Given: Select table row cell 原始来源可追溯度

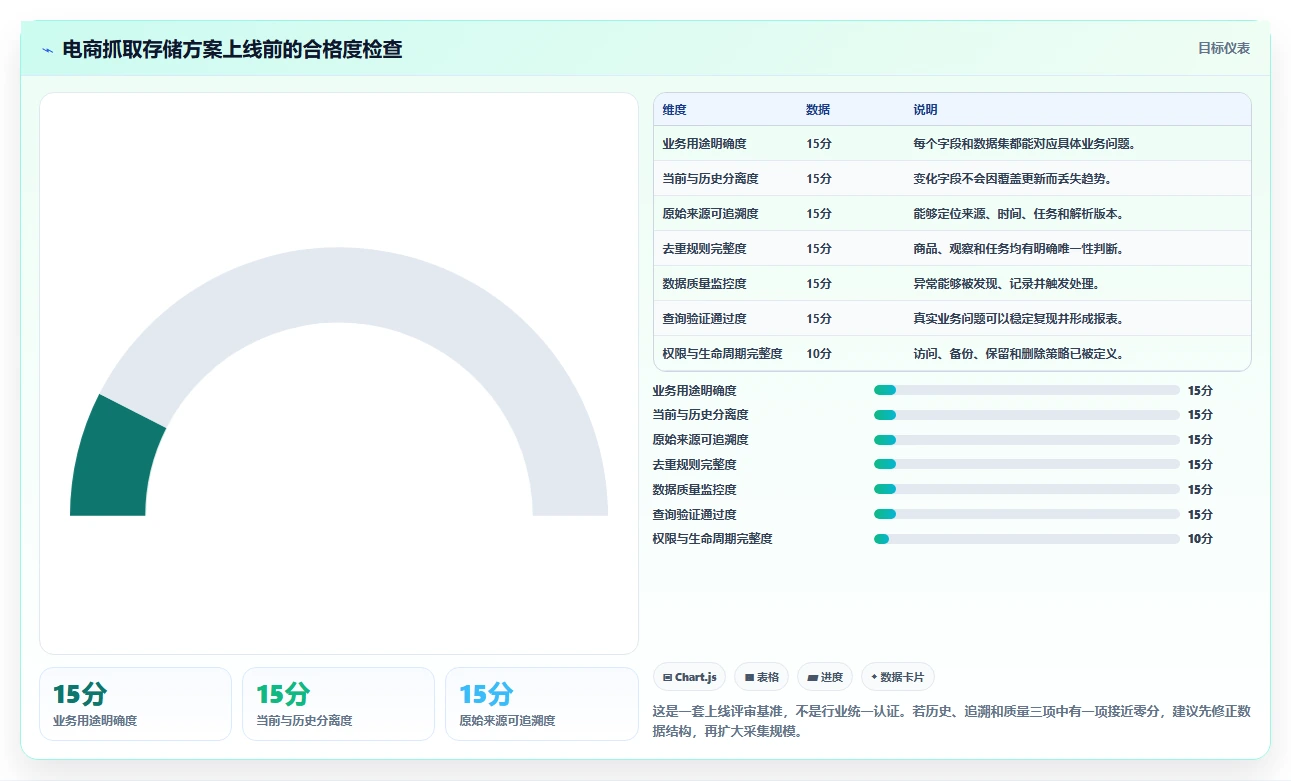Looking at the screenshot, I should tap(710, 214).
